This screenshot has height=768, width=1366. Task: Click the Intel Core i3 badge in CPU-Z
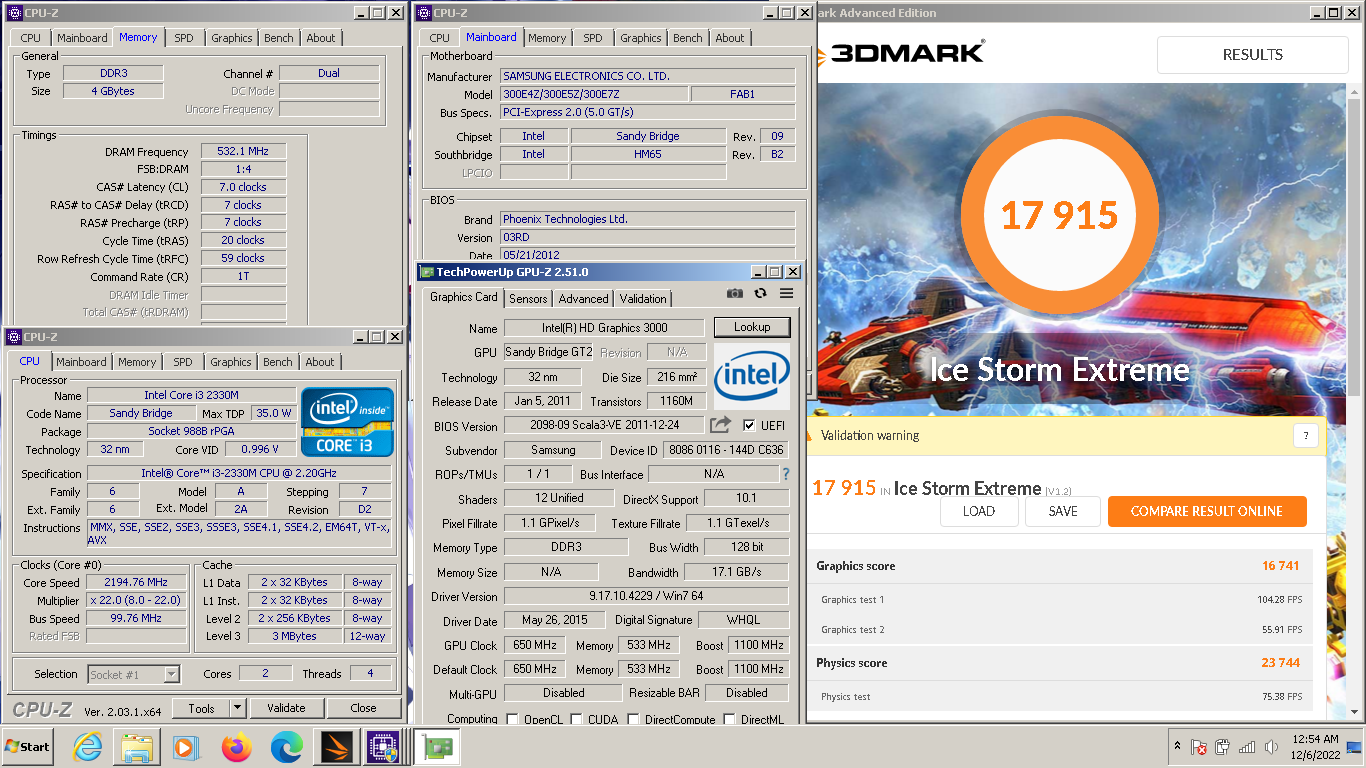[347, 421]
